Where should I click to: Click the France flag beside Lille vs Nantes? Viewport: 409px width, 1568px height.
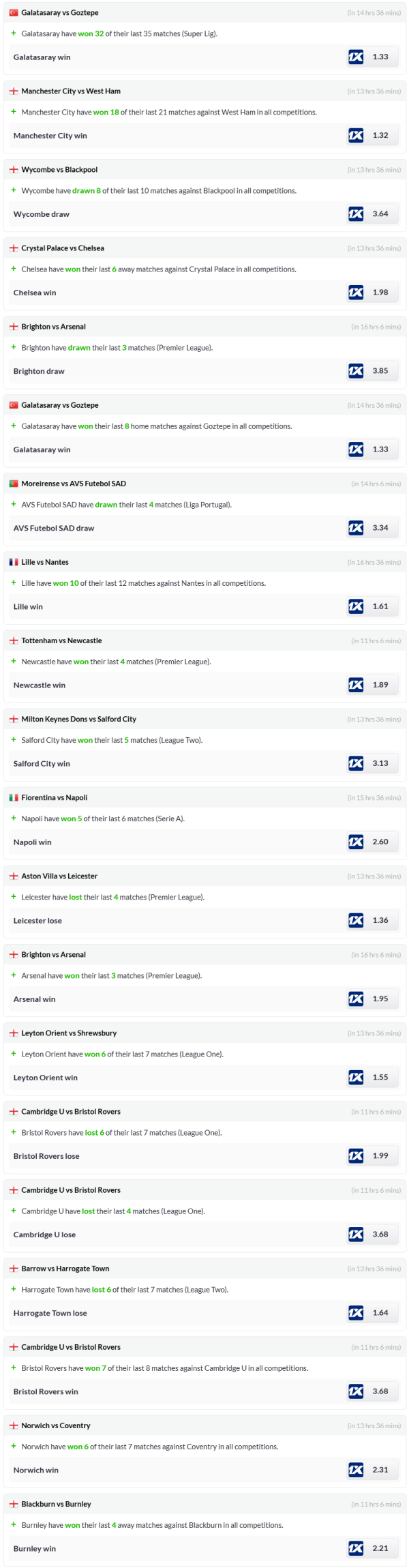(14, 562)
